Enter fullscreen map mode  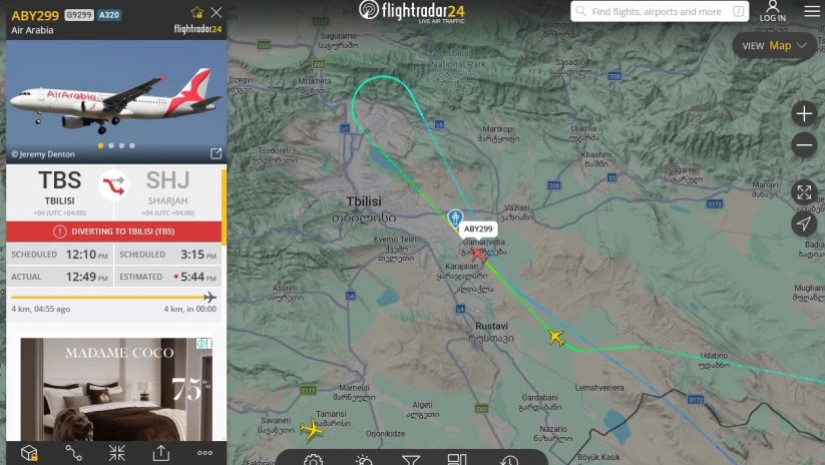pos(804,192)
